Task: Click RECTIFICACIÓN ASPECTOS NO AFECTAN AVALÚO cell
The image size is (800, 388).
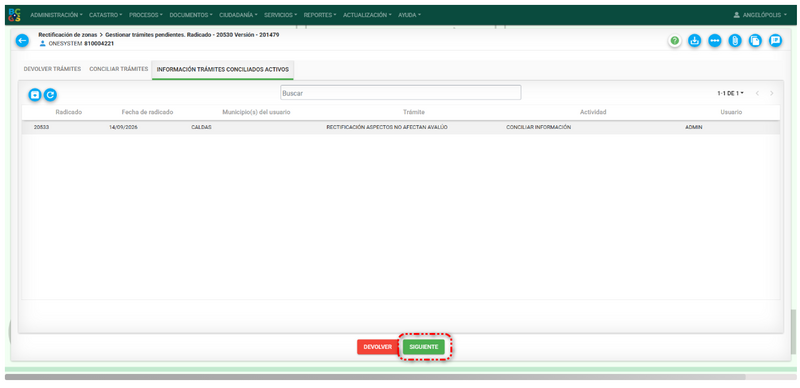Action: tap(387, 127)
